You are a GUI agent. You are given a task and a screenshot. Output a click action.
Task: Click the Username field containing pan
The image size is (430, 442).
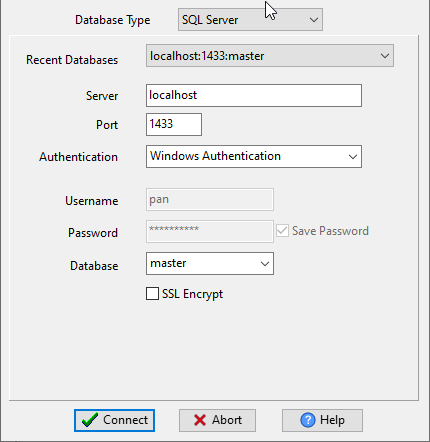210,199
